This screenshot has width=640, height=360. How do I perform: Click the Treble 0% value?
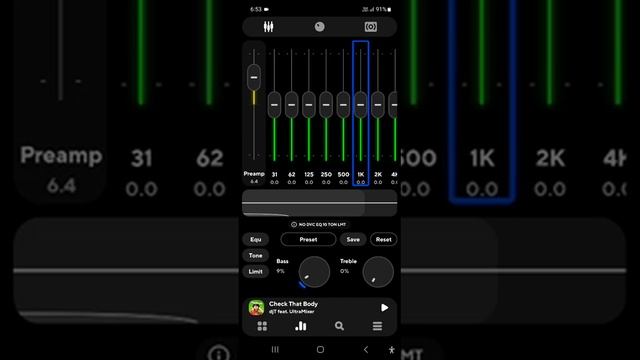(344, 271)
